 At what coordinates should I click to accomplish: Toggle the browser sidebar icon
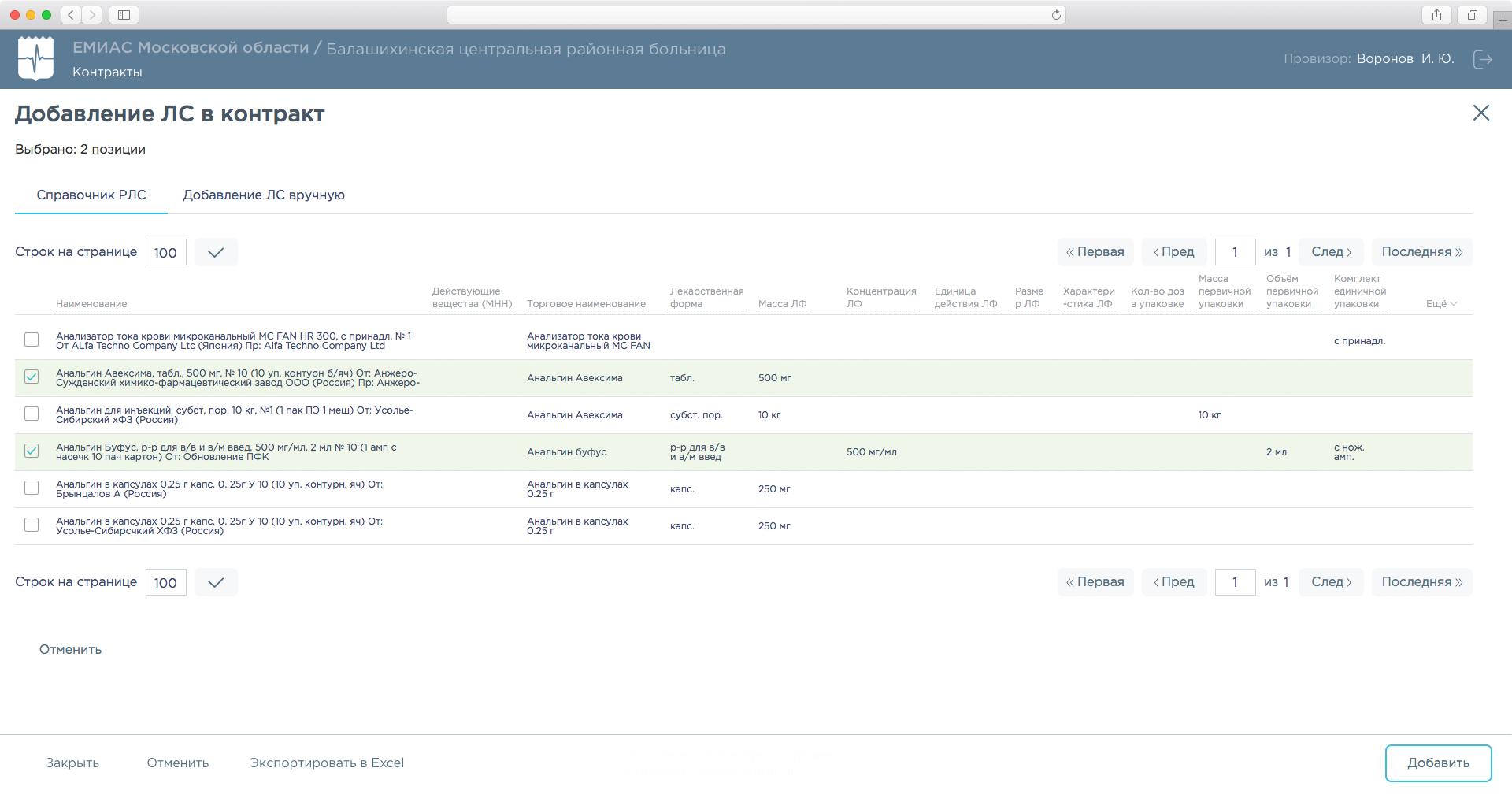124,15
